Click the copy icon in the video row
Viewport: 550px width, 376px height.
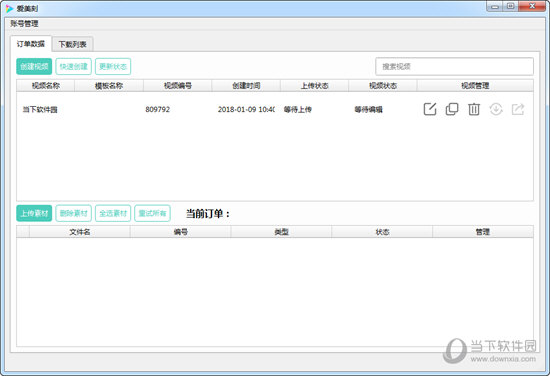[452, 109]
